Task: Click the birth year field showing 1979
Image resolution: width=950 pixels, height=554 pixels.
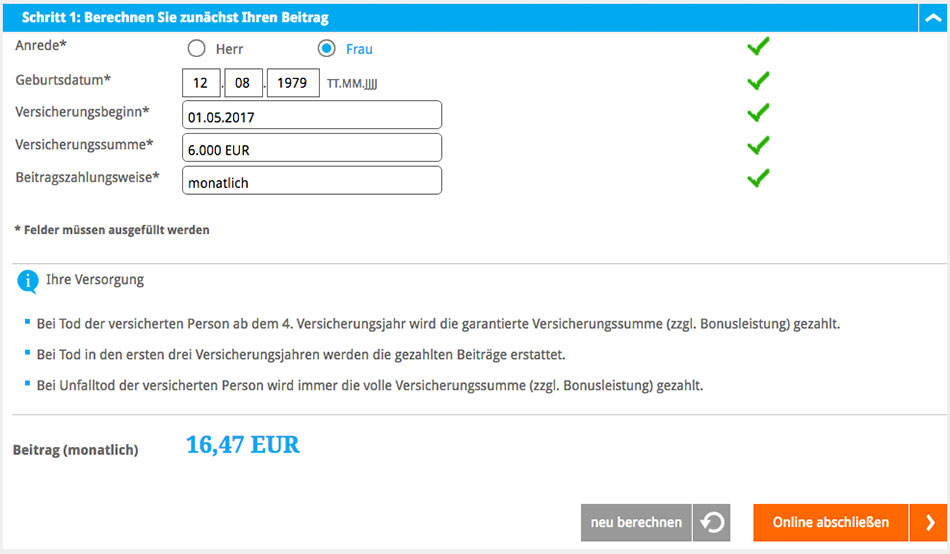Action: click(293, 83)
